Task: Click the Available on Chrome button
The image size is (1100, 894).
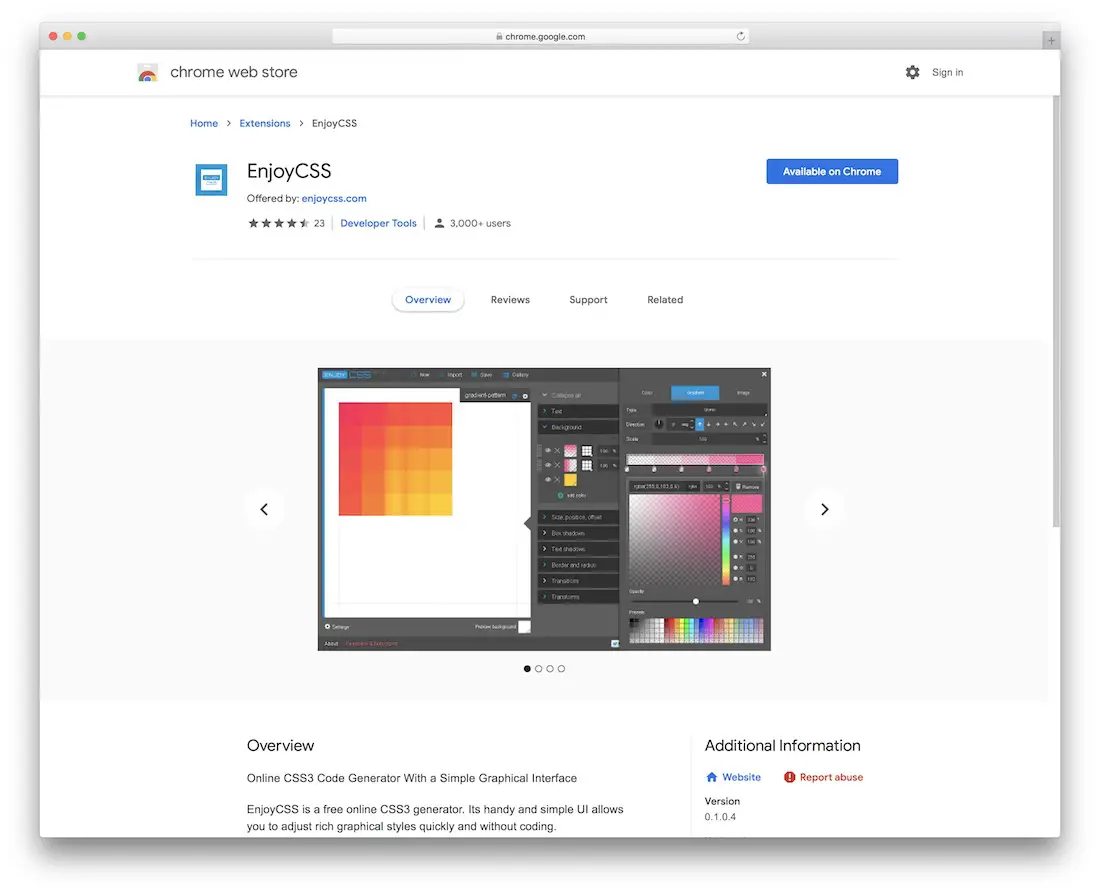Action: click(x=832, y=171)
